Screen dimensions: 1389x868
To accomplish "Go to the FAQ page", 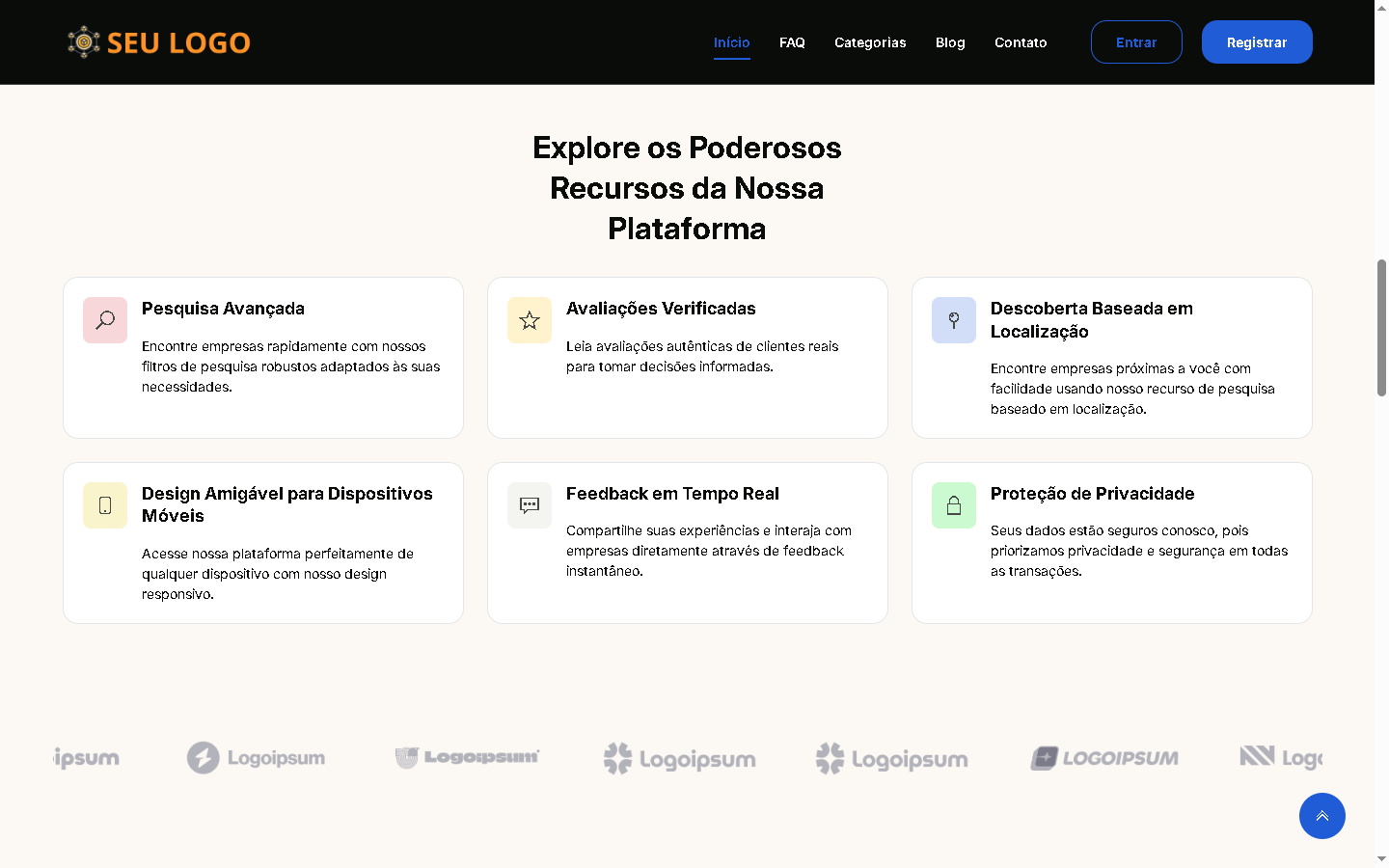I will [792, 42].
